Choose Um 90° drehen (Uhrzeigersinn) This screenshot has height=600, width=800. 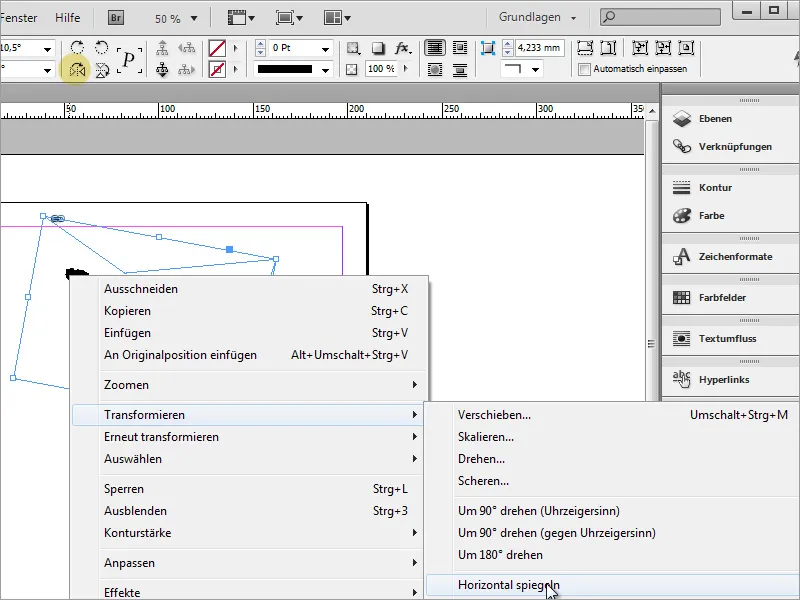[x=612, y=511]
